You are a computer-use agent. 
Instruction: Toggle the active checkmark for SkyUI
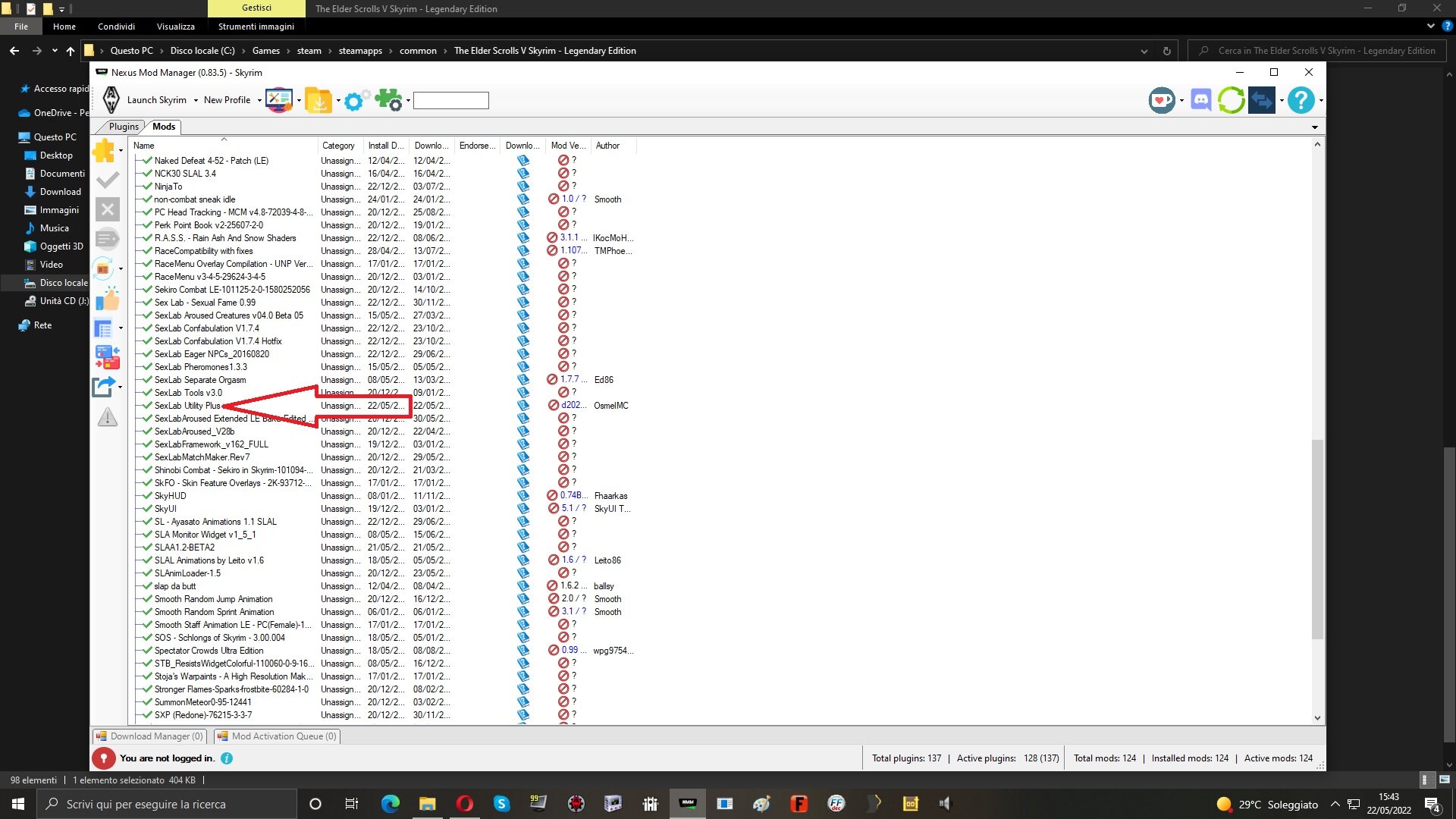tap(147, 509)
